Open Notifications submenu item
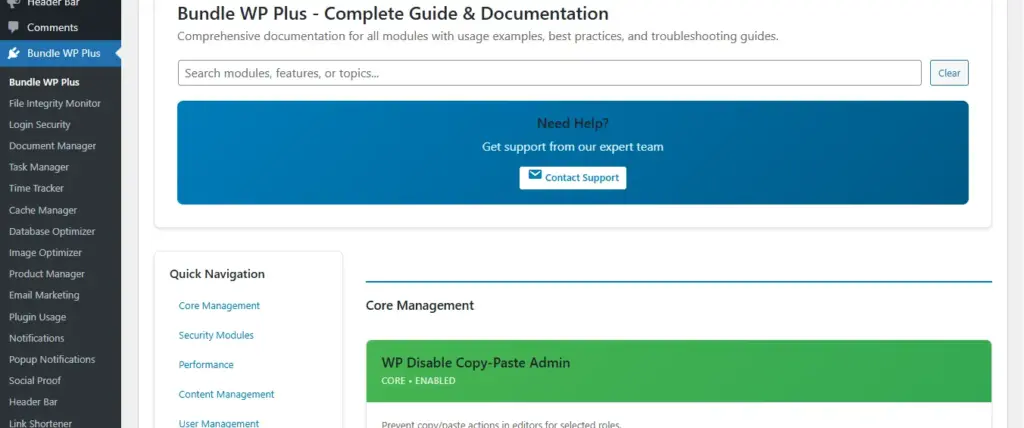Screen dimensions: 1024x428 point(37,338)
